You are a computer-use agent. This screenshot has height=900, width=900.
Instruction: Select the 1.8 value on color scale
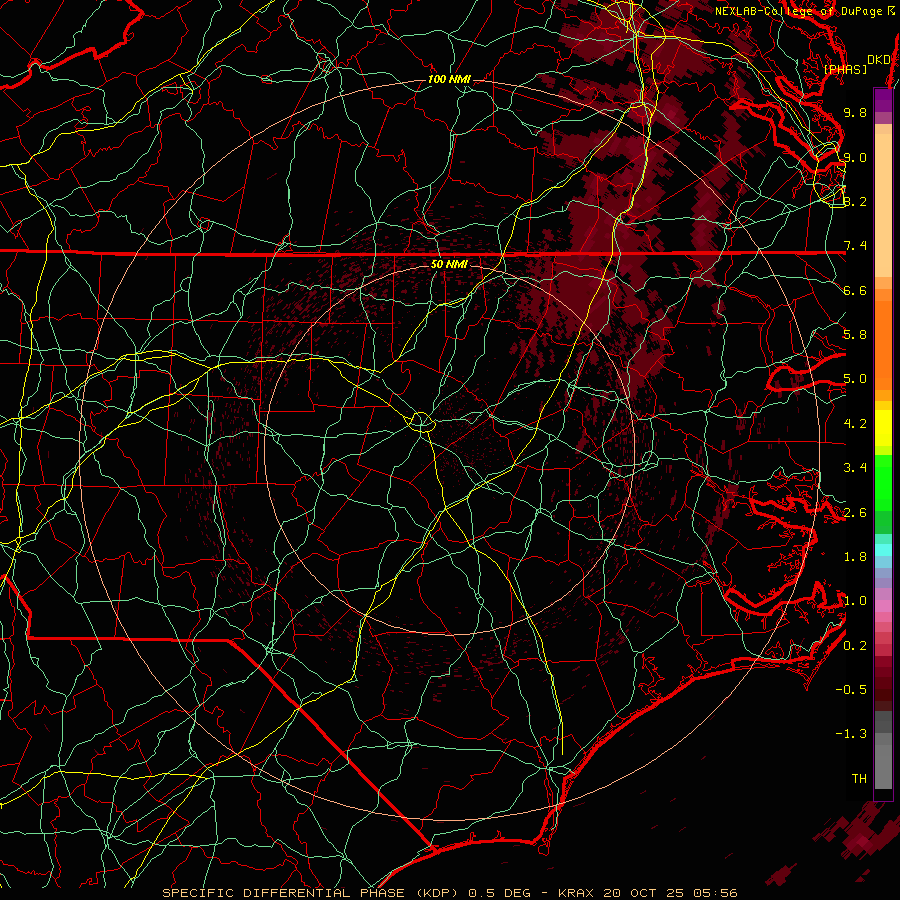(855, 557)
